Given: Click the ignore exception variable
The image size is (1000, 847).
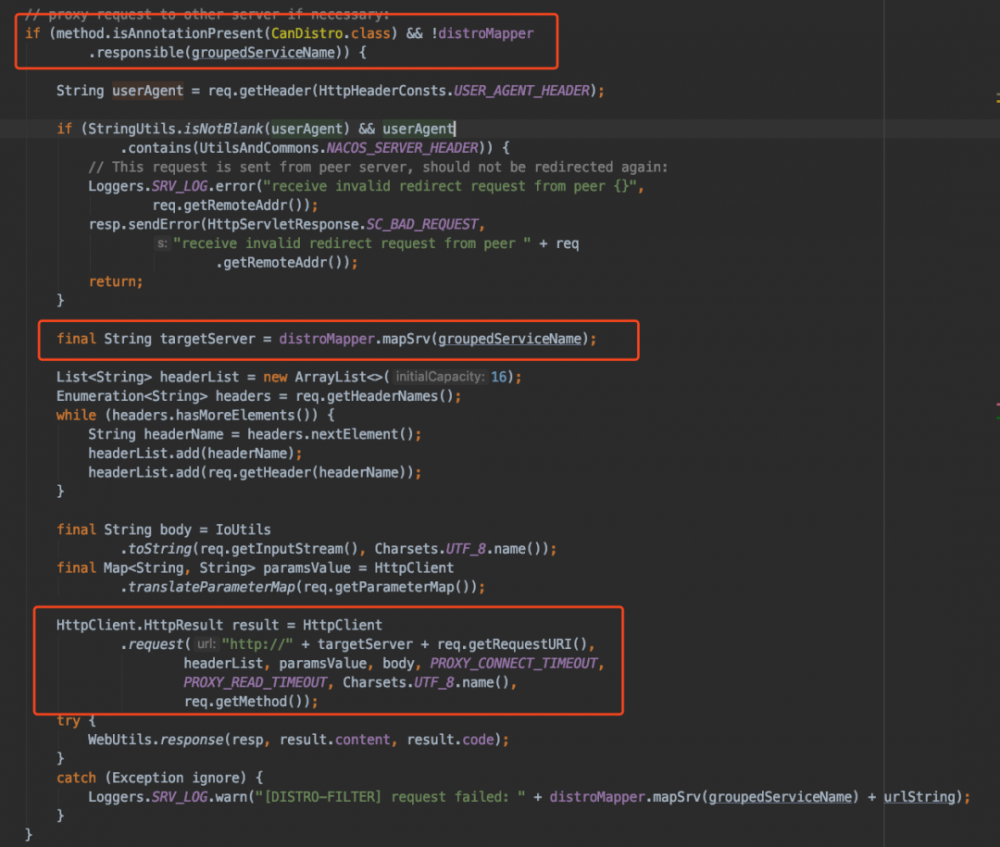Looking at the screenshot, I should tap(215, 778).
